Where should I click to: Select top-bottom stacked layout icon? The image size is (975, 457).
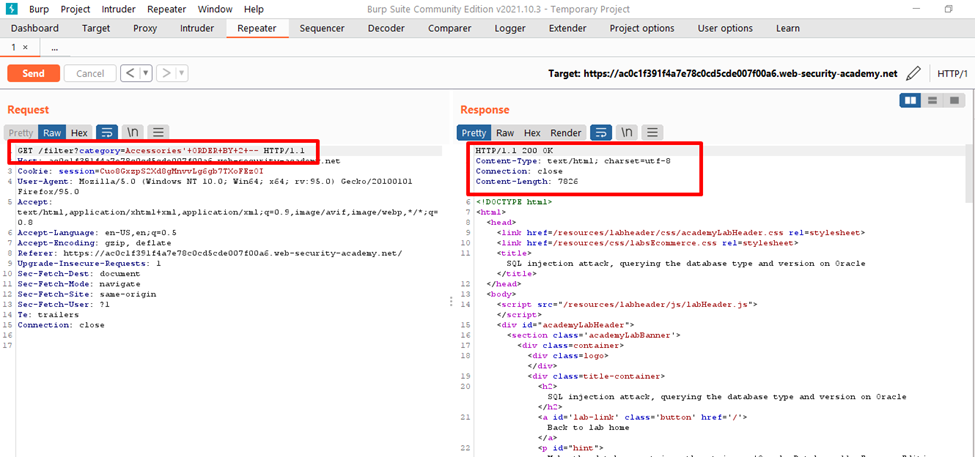point(932,100)
